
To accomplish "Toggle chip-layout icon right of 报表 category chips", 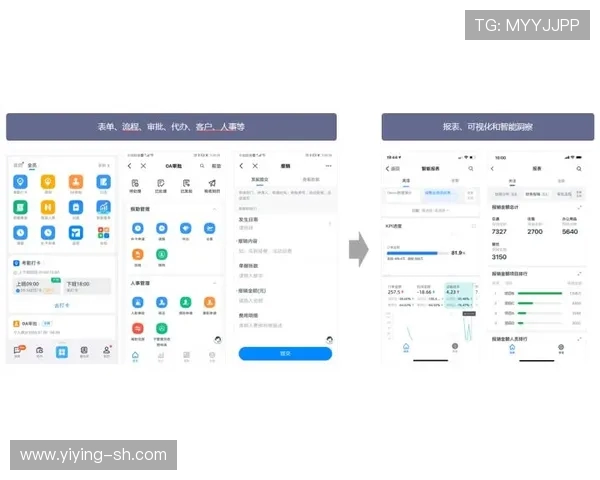I will tap(579, 194).
